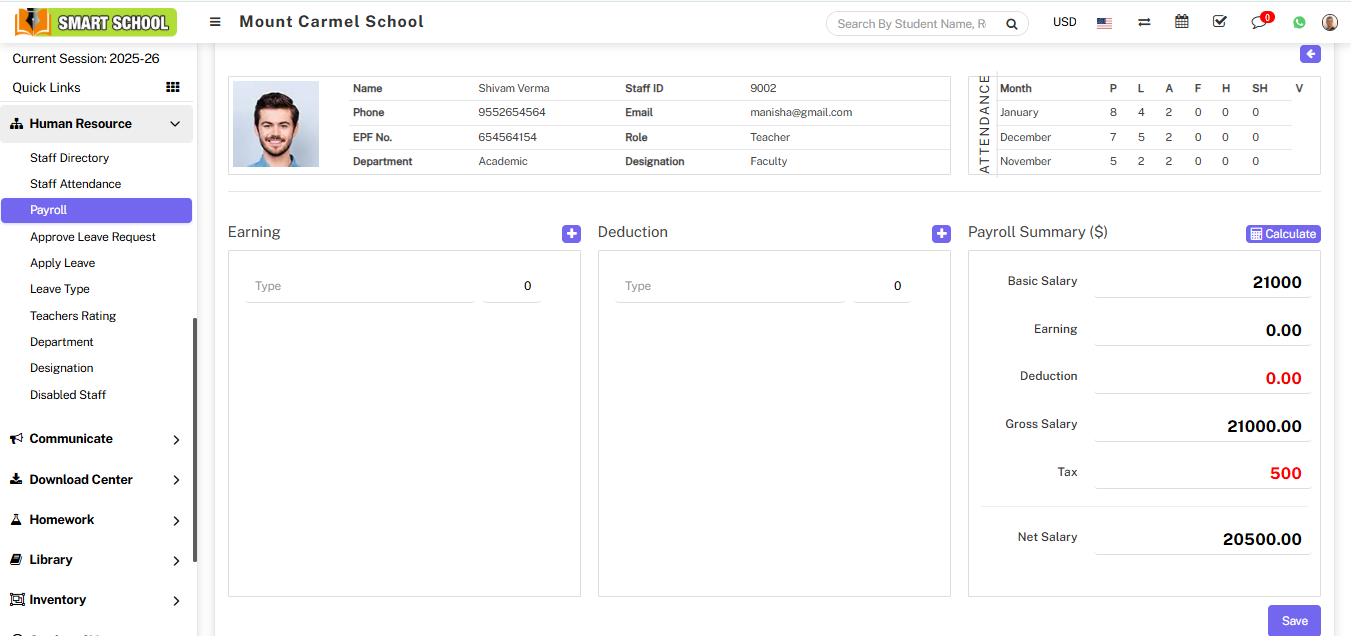The width and height of the screenshot is (1351, 636).
Task: Click the search magnifier icon
Action: coord(1011,23)
